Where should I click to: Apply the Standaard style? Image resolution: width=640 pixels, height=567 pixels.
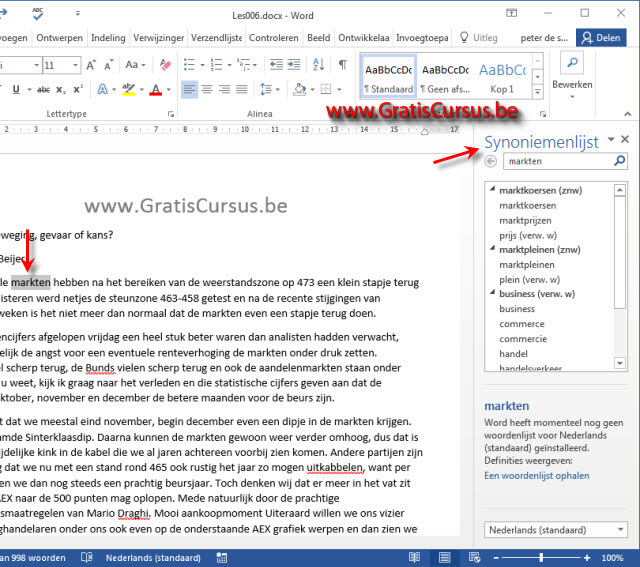pyautogui.click(x=388, y=77)
